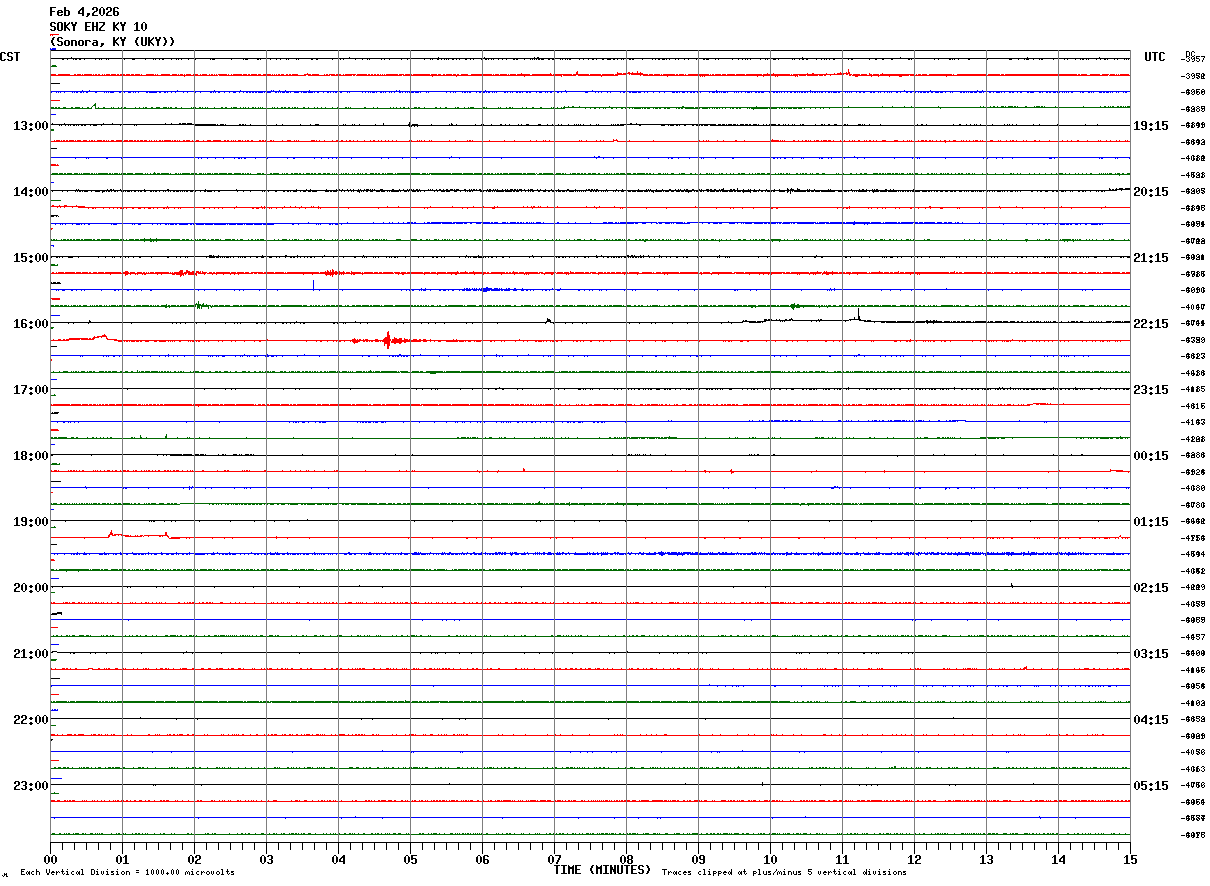Click the vertical division scale note
The height and width of the screenshot is (886, 1210).
(127, 873)
